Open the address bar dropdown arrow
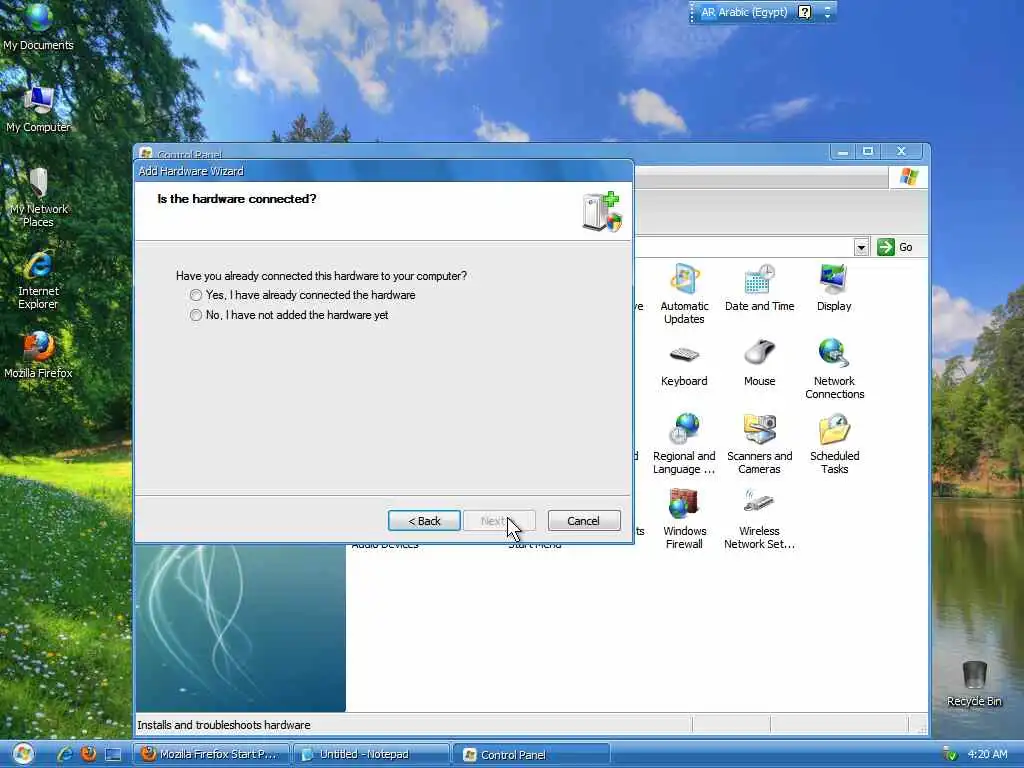Image resolution: width=1024 pixels, height=768 pixels. pyautogui.click(x=861, y=248)
